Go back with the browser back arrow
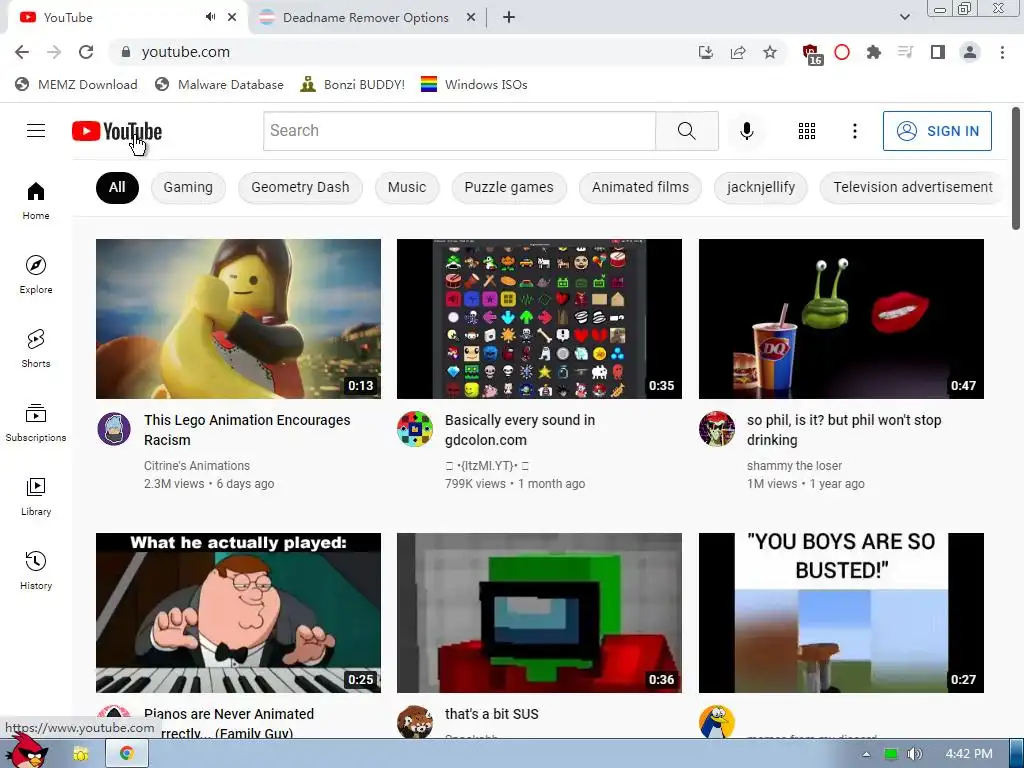The width and height of the screenshot is (1024, 768). 22,52
